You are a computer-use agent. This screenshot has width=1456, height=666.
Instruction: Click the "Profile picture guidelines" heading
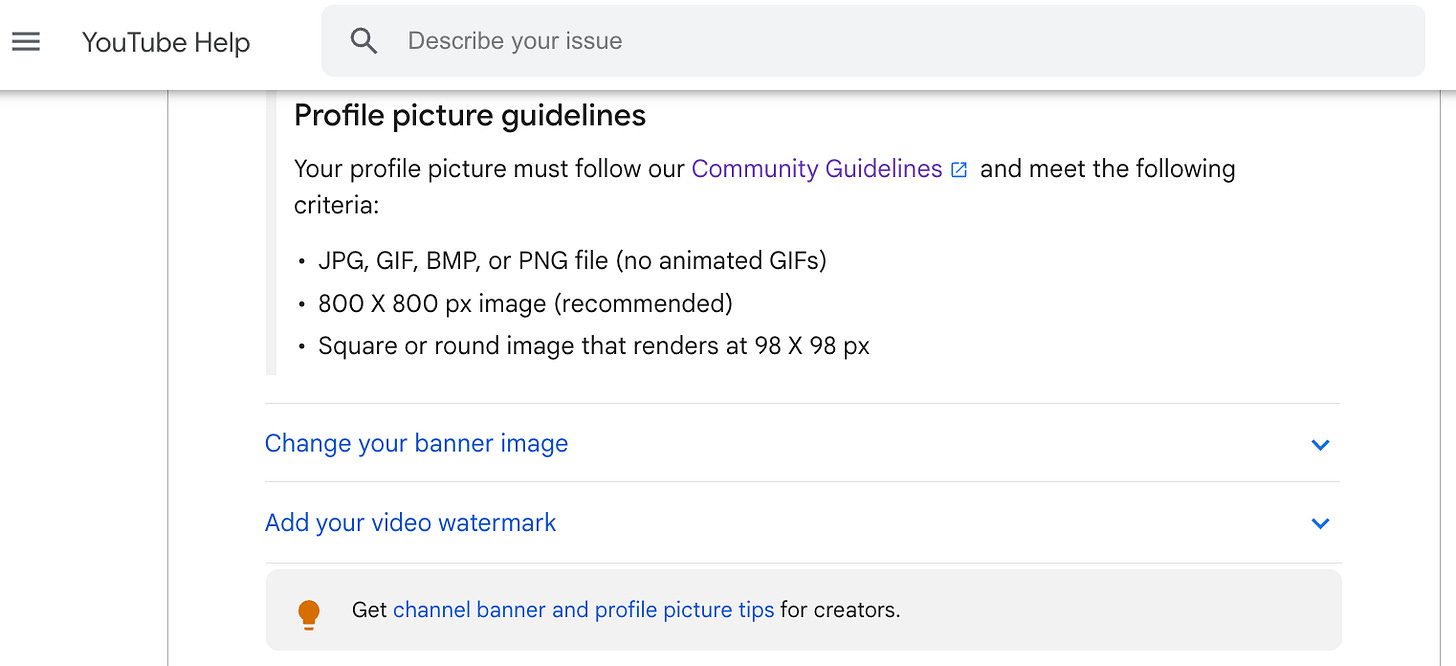pyautogui.click(x=470, y=116)
